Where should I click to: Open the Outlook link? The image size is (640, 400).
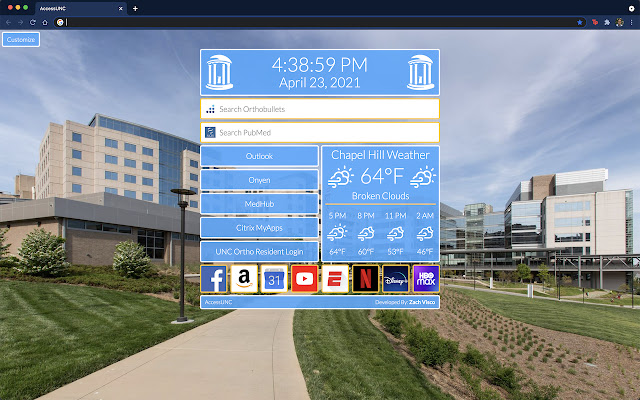(x=259, y=157)
